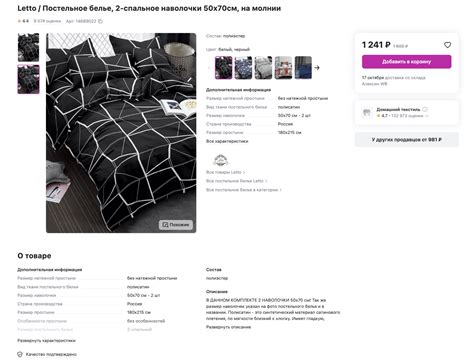Click the quality confirmed shield icon

click(x=20, y=354)
